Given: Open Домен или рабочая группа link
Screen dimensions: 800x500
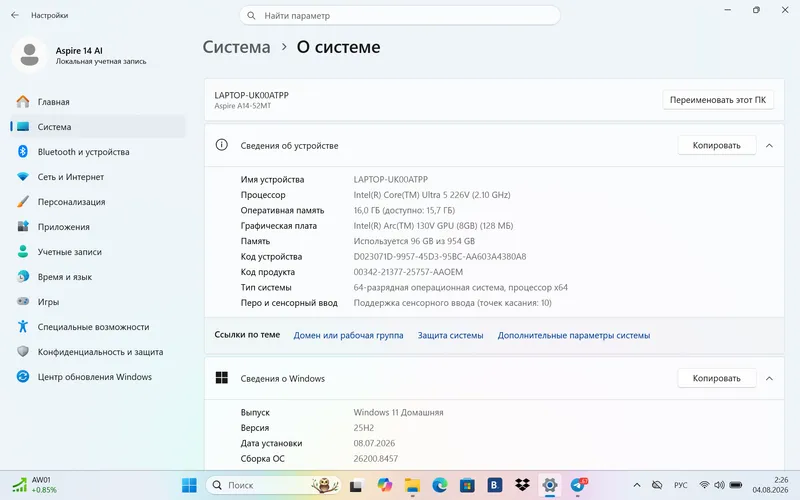Looking at the screenshot, I should point(348,335).
